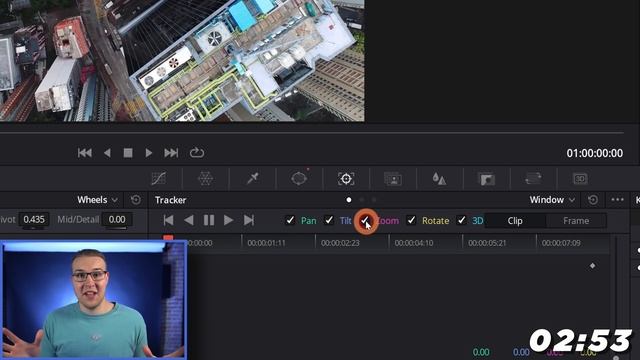
Task: Select the tracker keyframe diamond
Action: pos(592,266)
